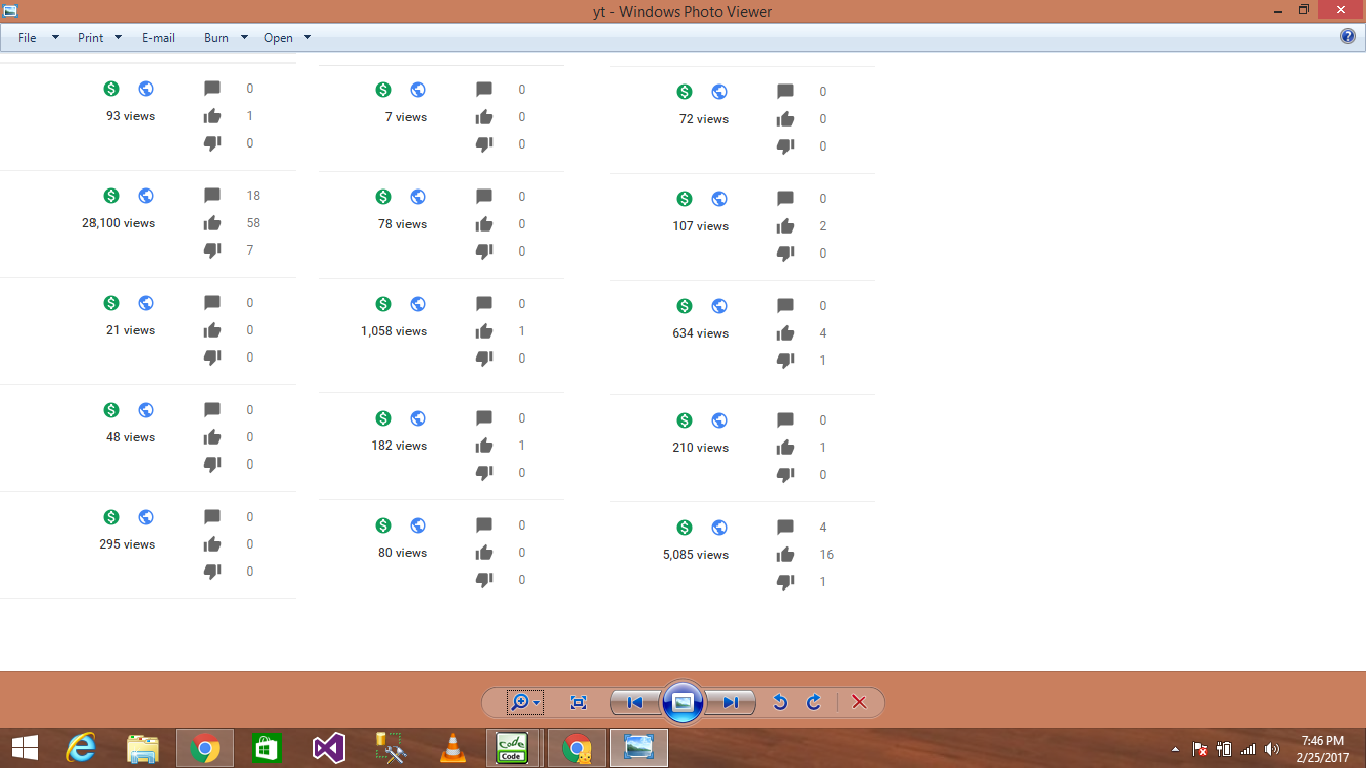Open Photo Viewer help
Image resolution: width=1366 pixels, height=768 pixels.
pos(1348,37)
